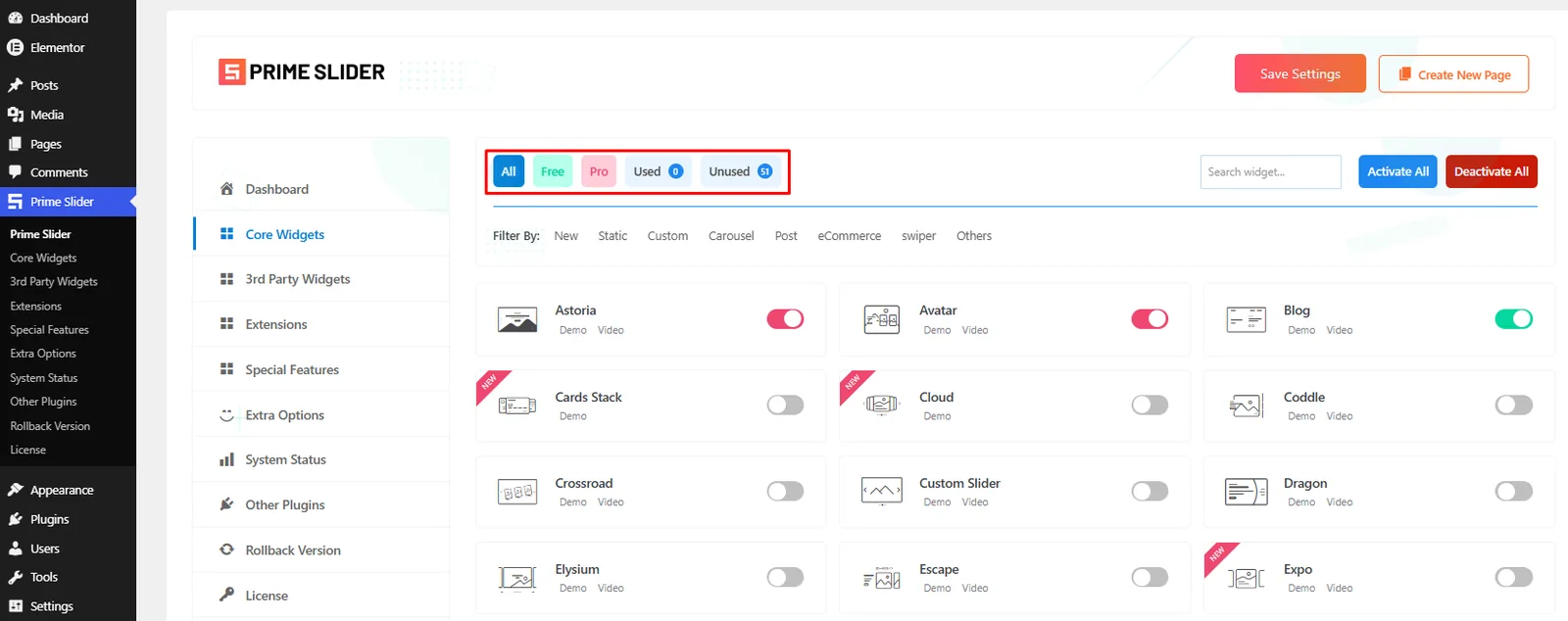Click the Media icon in sidebar
The height and width of the screenshot is (621, 1568).
pyautogui.click(x=15, y=115)
